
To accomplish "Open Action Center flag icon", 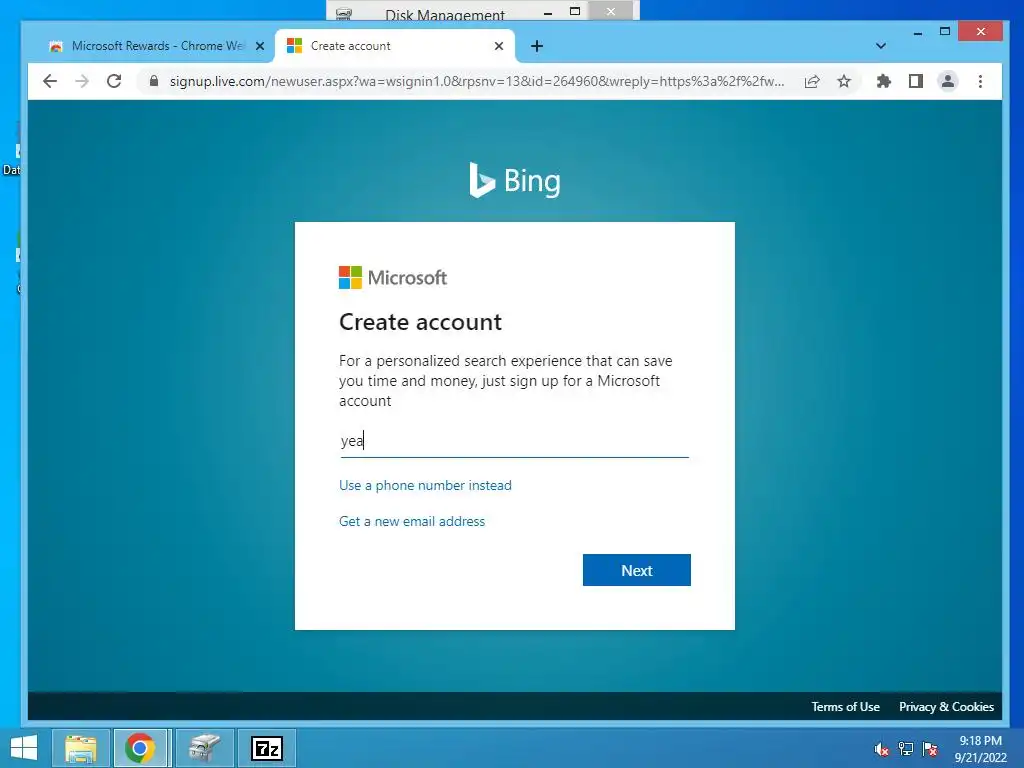I will pos(930,749).
